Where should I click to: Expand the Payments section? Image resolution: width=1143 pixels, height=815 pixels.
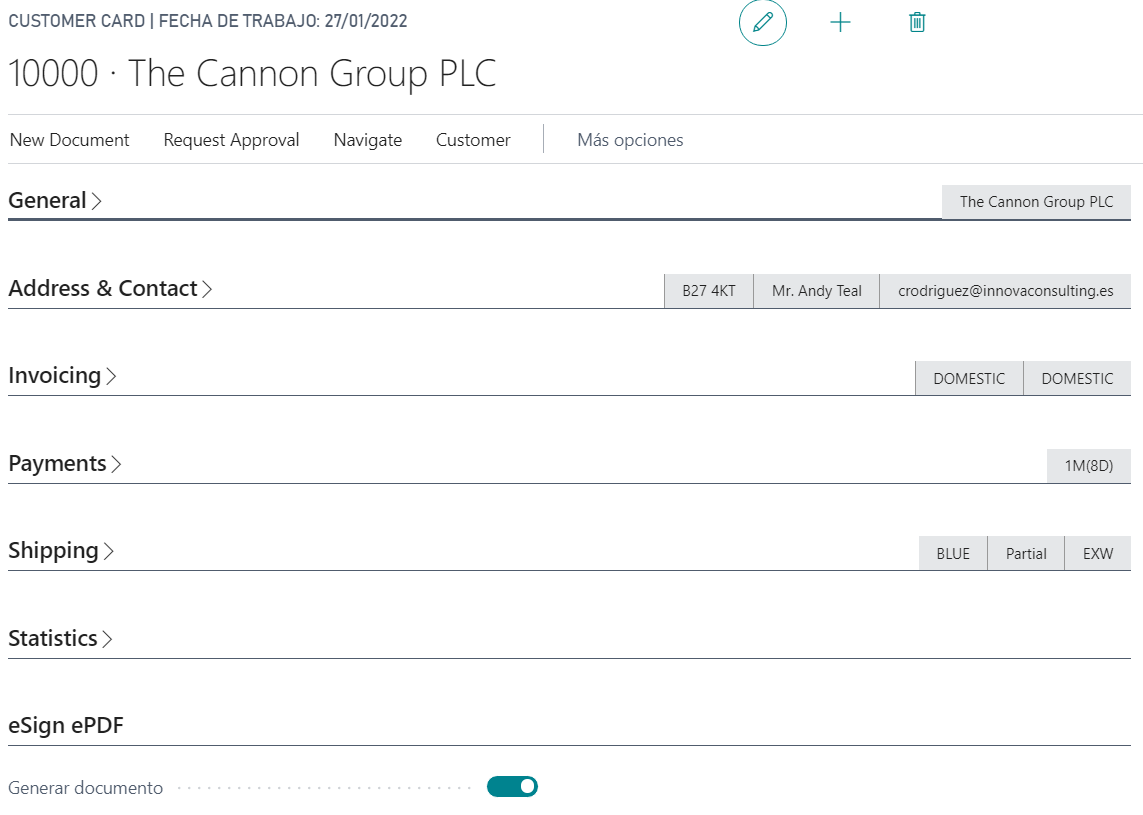tap(64, 464)
